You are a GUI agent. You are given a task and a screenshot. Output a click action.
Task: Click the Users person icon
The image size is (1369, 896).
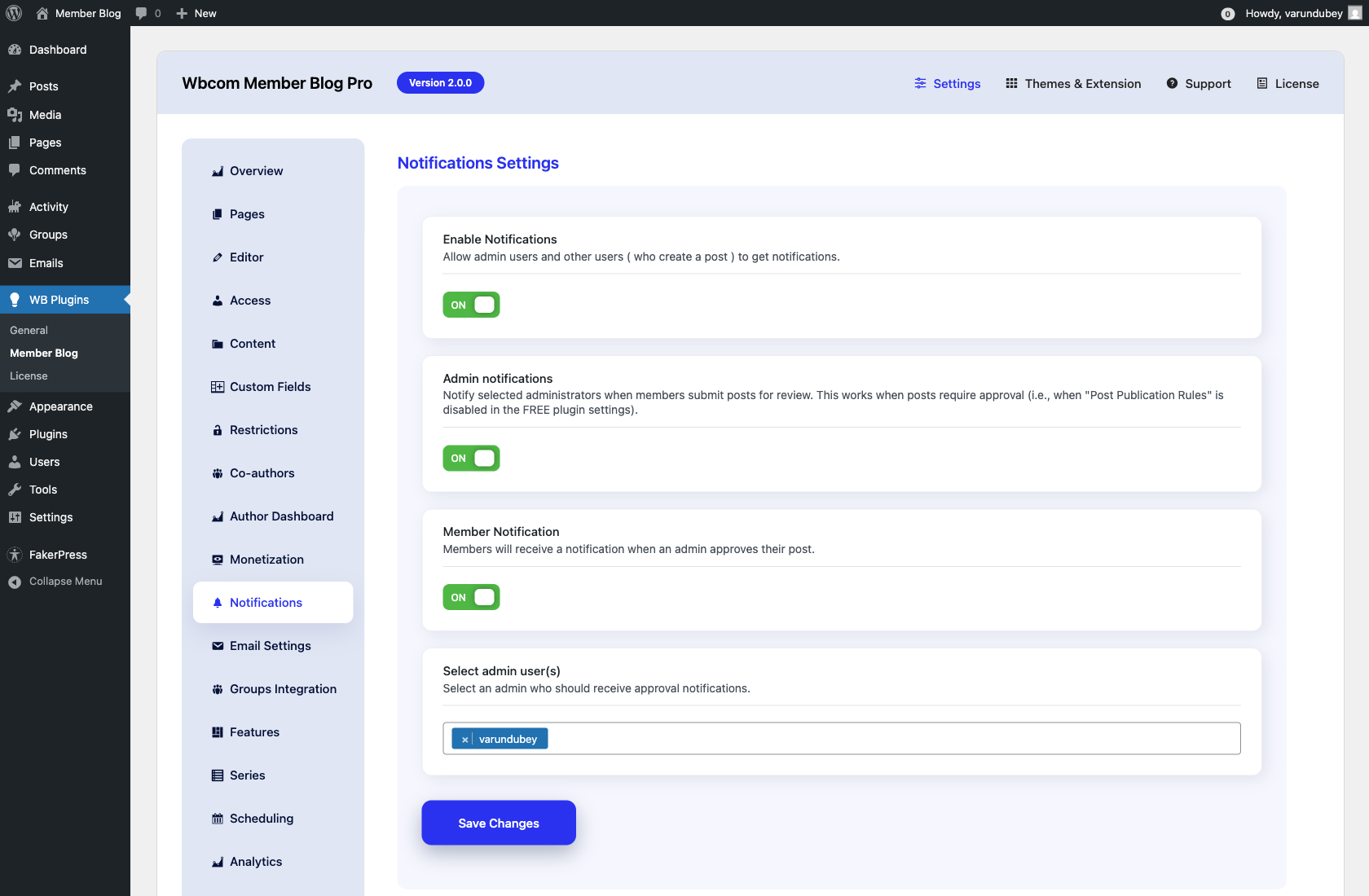pos(15,462)
